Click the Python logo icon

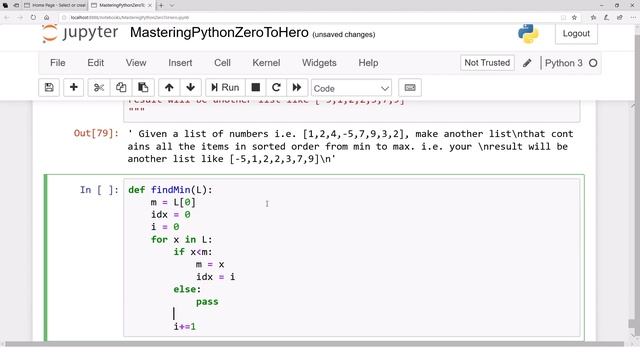[528, 33]
